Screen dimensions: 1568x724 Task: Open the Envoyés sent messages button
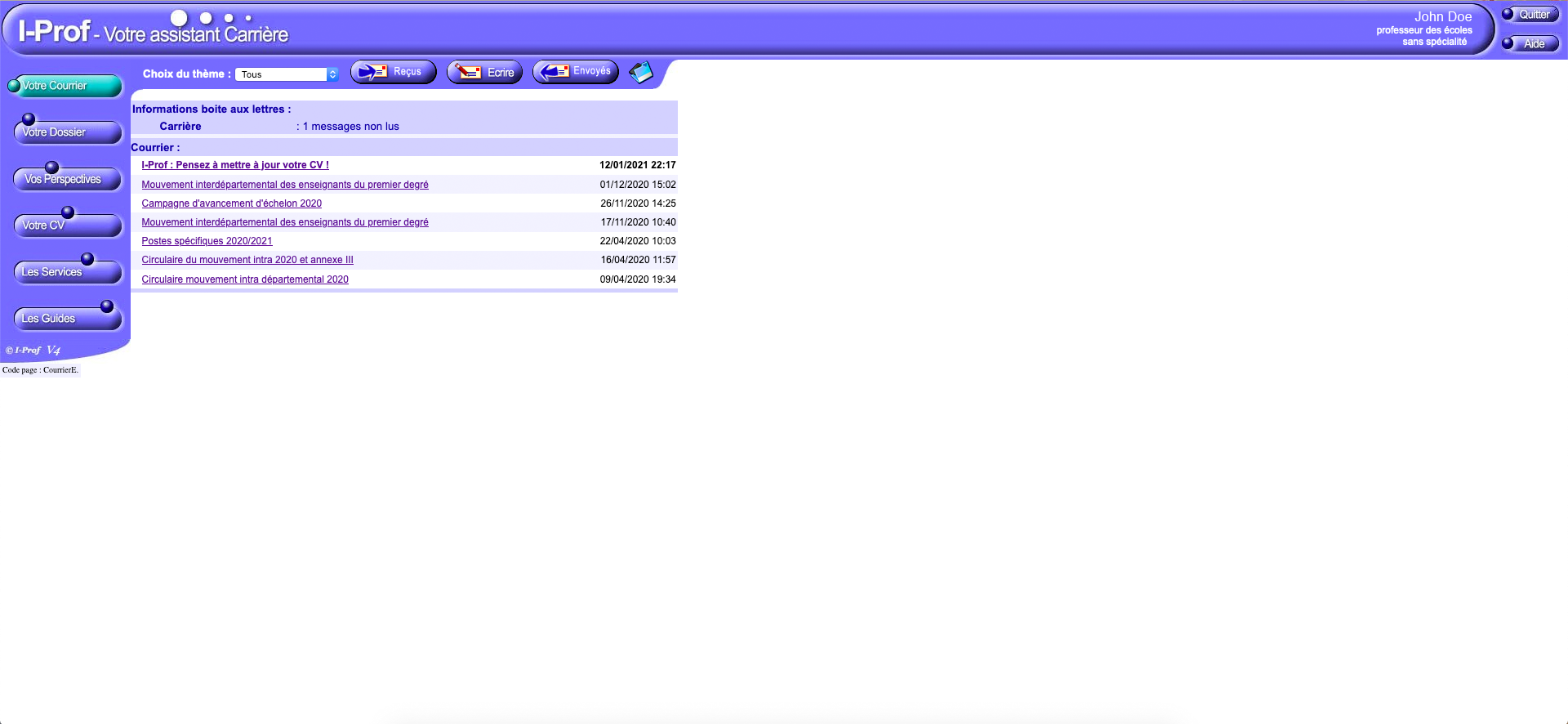click(576, 72)
